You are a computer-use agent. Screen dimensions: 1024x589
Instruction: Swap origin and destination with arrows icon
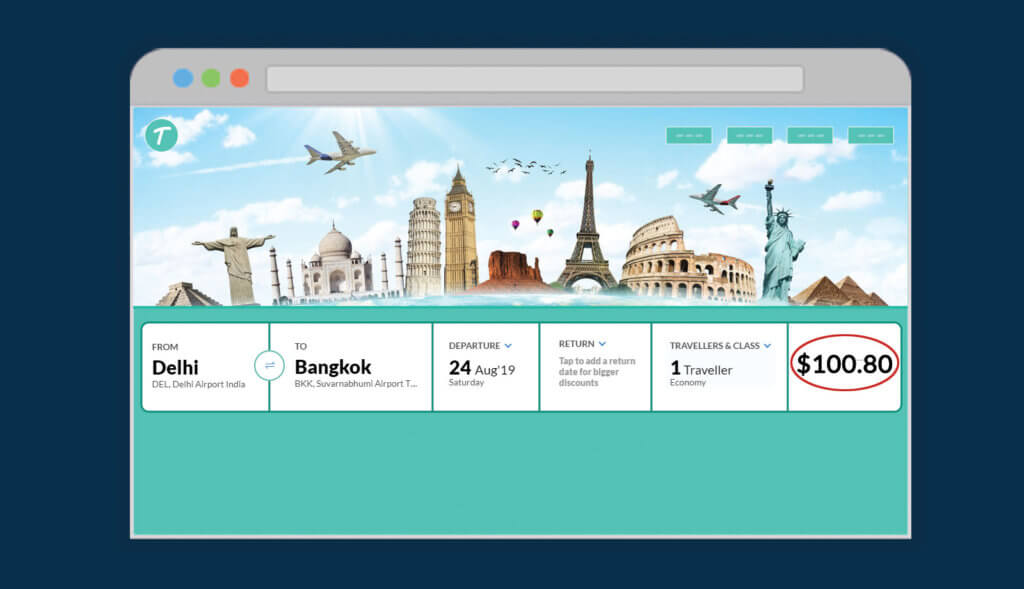[269, 366]
